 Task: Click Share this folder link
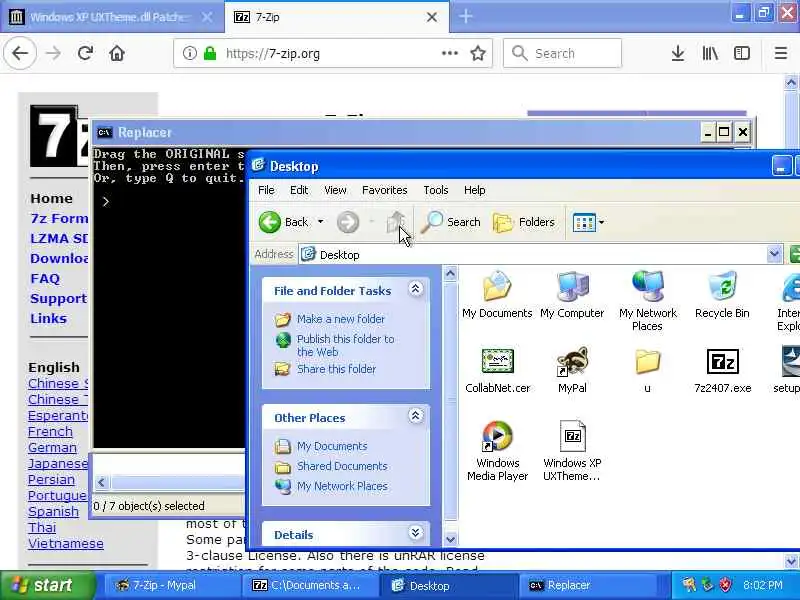pos(336,369)
